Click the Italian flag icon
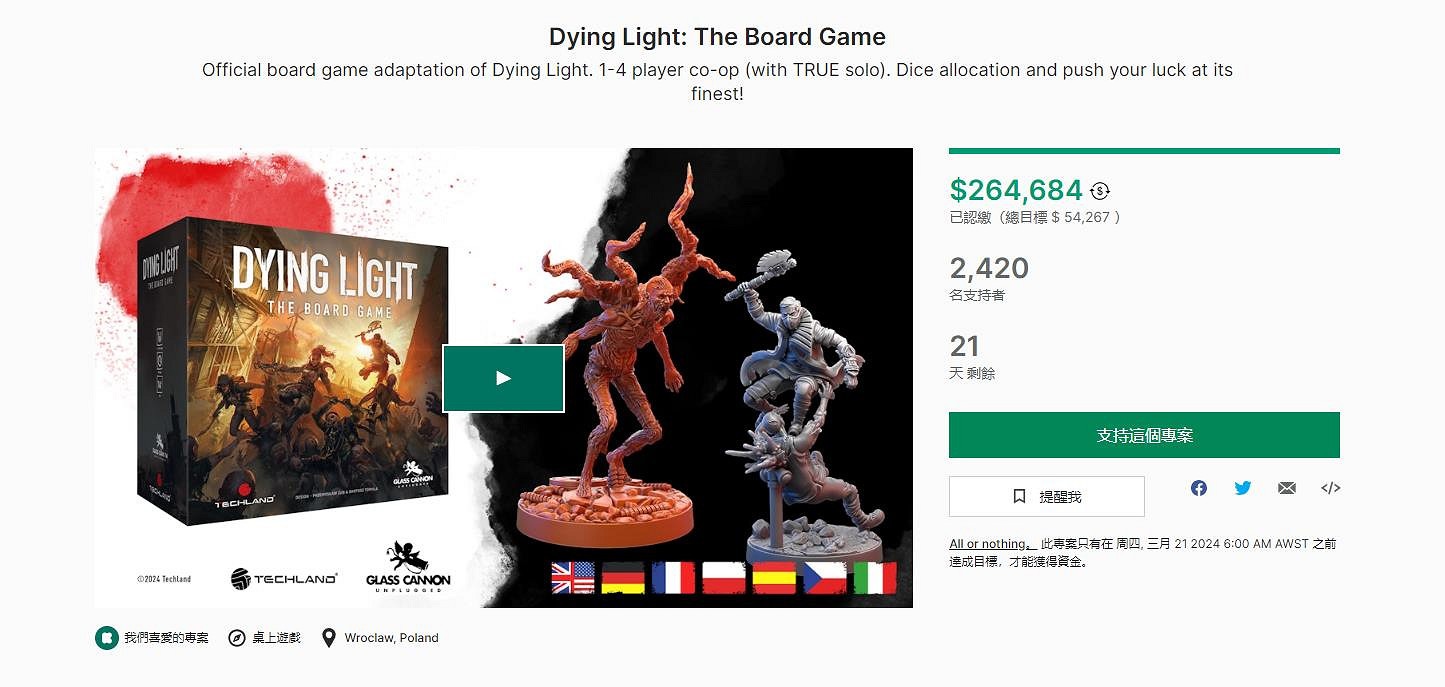Screen dimensions: 1445x687 pyautogui.click(x=875, y=577)
